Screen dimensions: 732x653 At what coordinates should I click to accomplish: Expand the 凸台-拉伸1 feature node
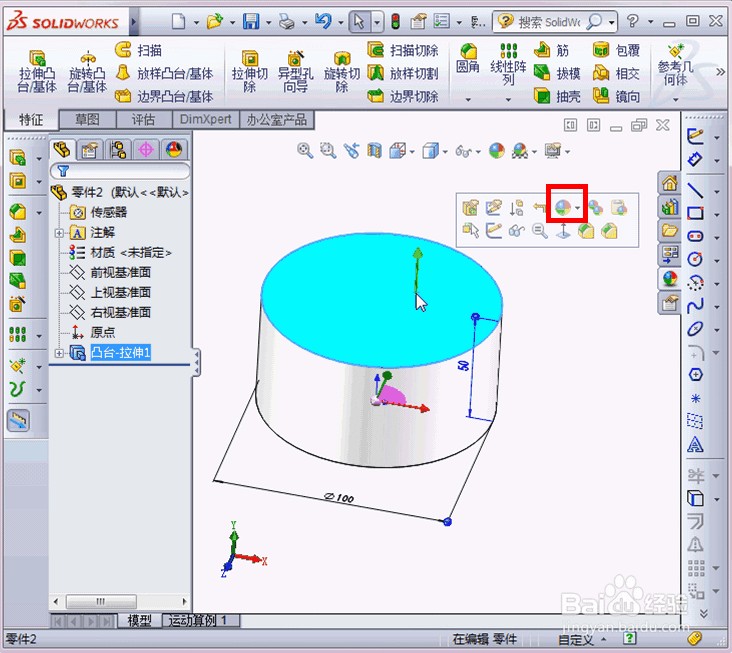(x=59, y=353)
